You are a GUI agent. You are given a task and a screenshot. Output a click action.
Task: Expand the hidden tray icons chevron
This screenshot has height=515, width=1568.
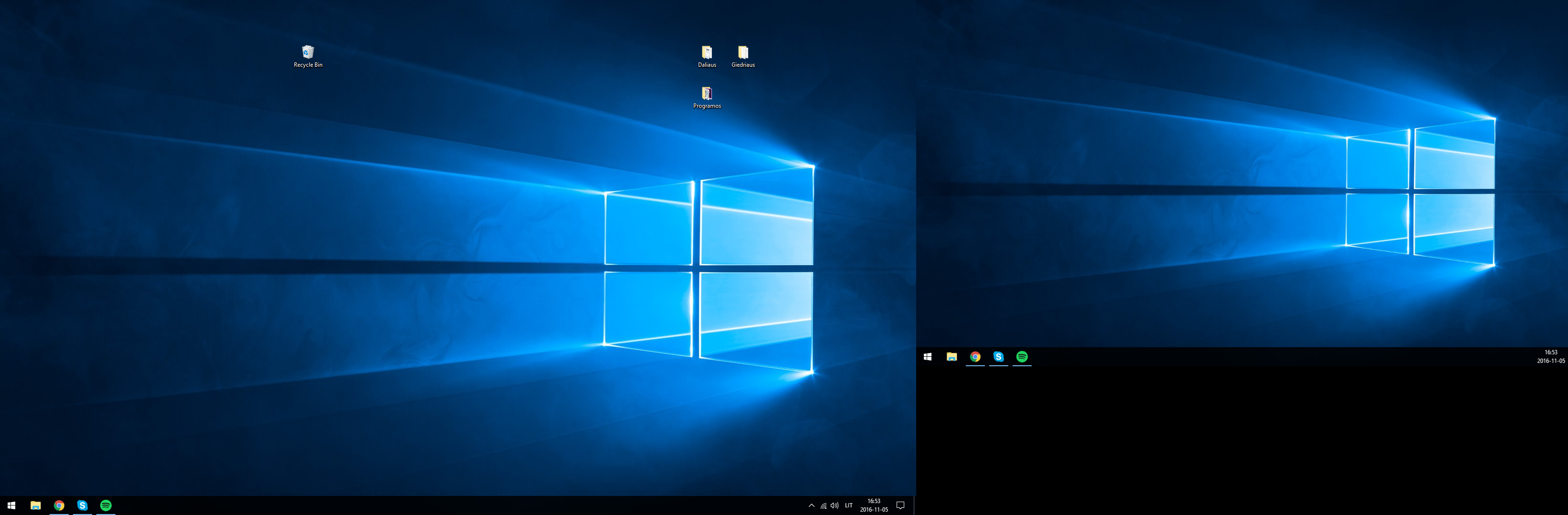811,505
